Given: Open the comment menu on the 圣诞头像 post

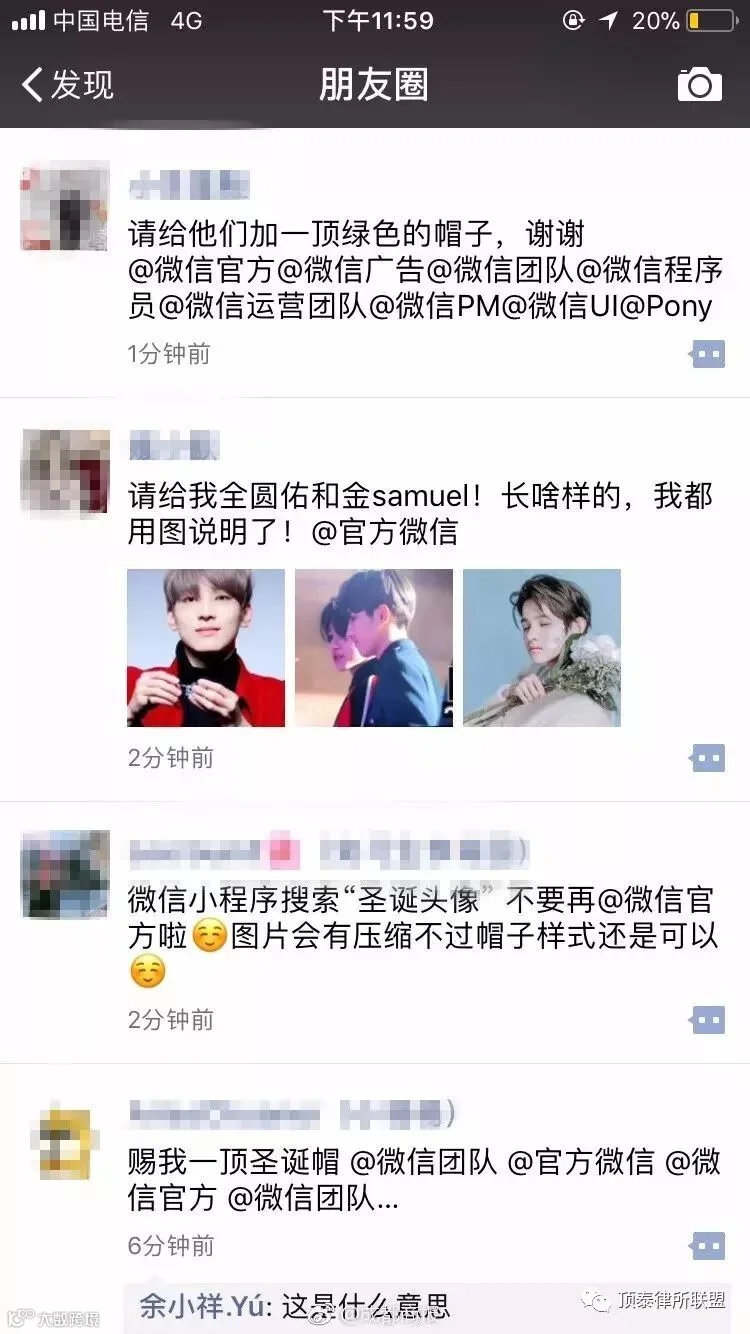Looking at the screenshot, I should tap(707, 1020).
